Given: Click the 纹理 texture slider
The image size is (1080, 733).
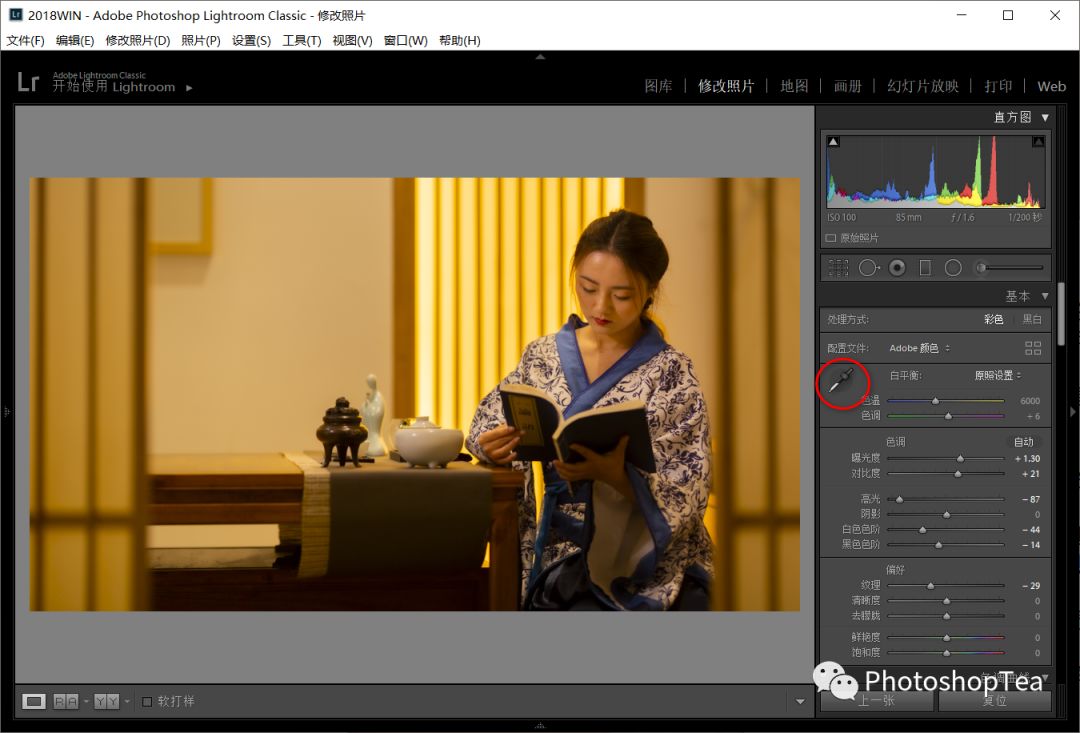Looking at the screenshot, I should [945, 586].
